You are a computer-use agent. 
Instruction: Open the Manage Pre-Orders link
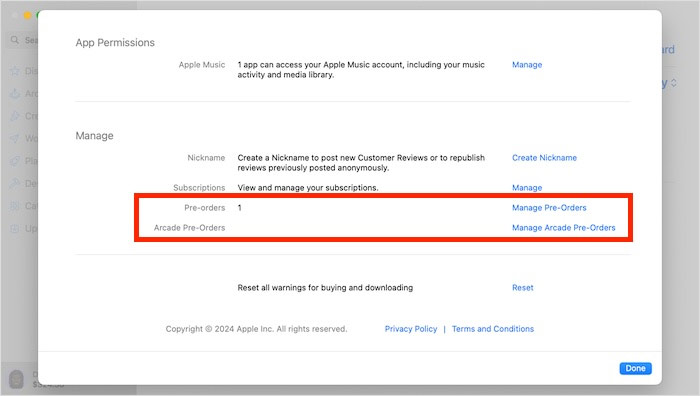(x=549, y=208)
